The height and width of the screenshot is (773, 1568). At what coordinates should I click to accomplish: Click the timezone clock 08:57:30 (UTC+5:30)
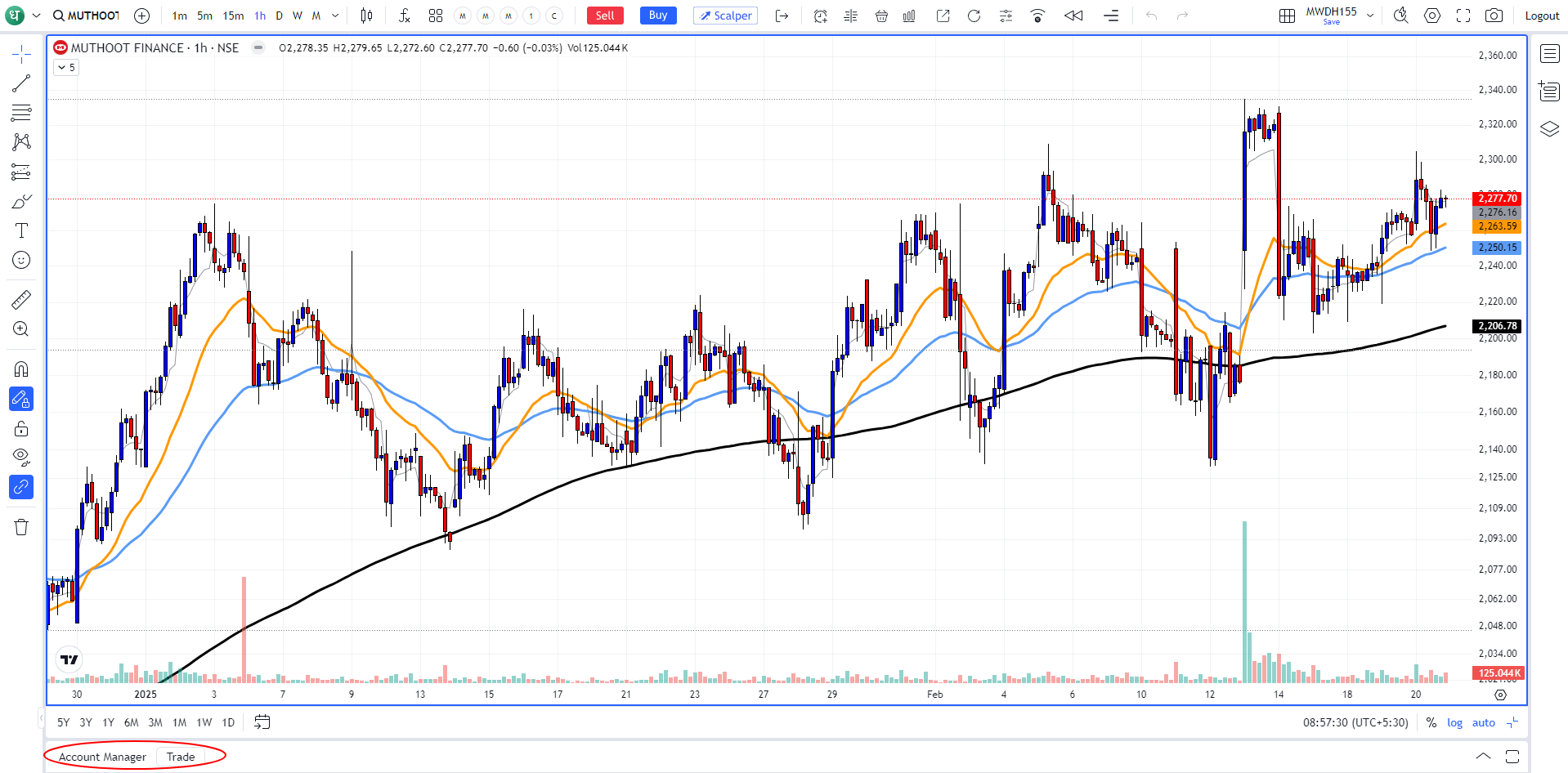(x=1355, y=722)
